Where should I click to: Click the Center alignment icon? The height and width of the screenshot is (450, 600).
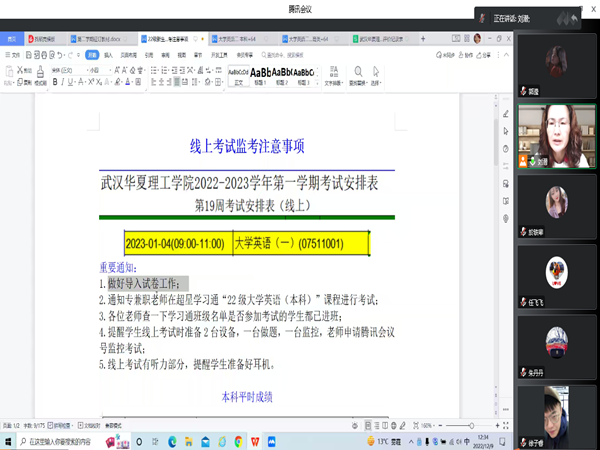pyautogui.click(x=161, y=82)
